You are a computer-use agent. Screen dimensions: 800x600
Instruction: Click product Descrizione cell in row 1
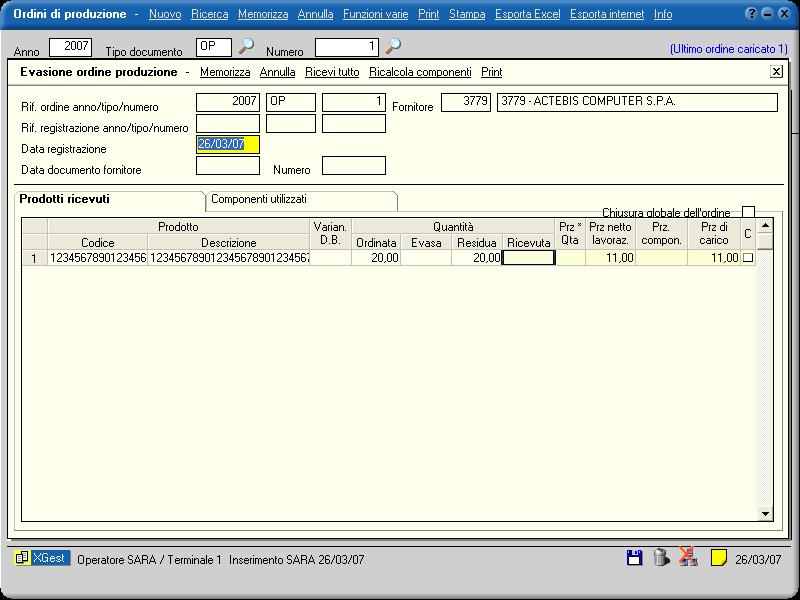(x=229, y=258)
